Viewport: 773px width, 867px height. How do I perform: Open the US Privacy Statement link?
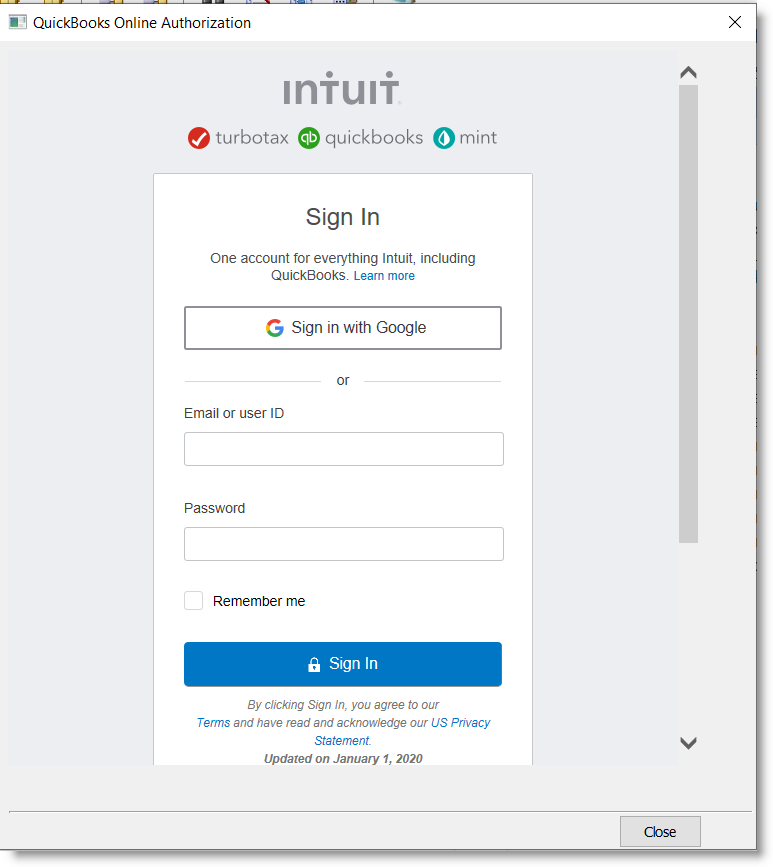click(x=460, y=723)
